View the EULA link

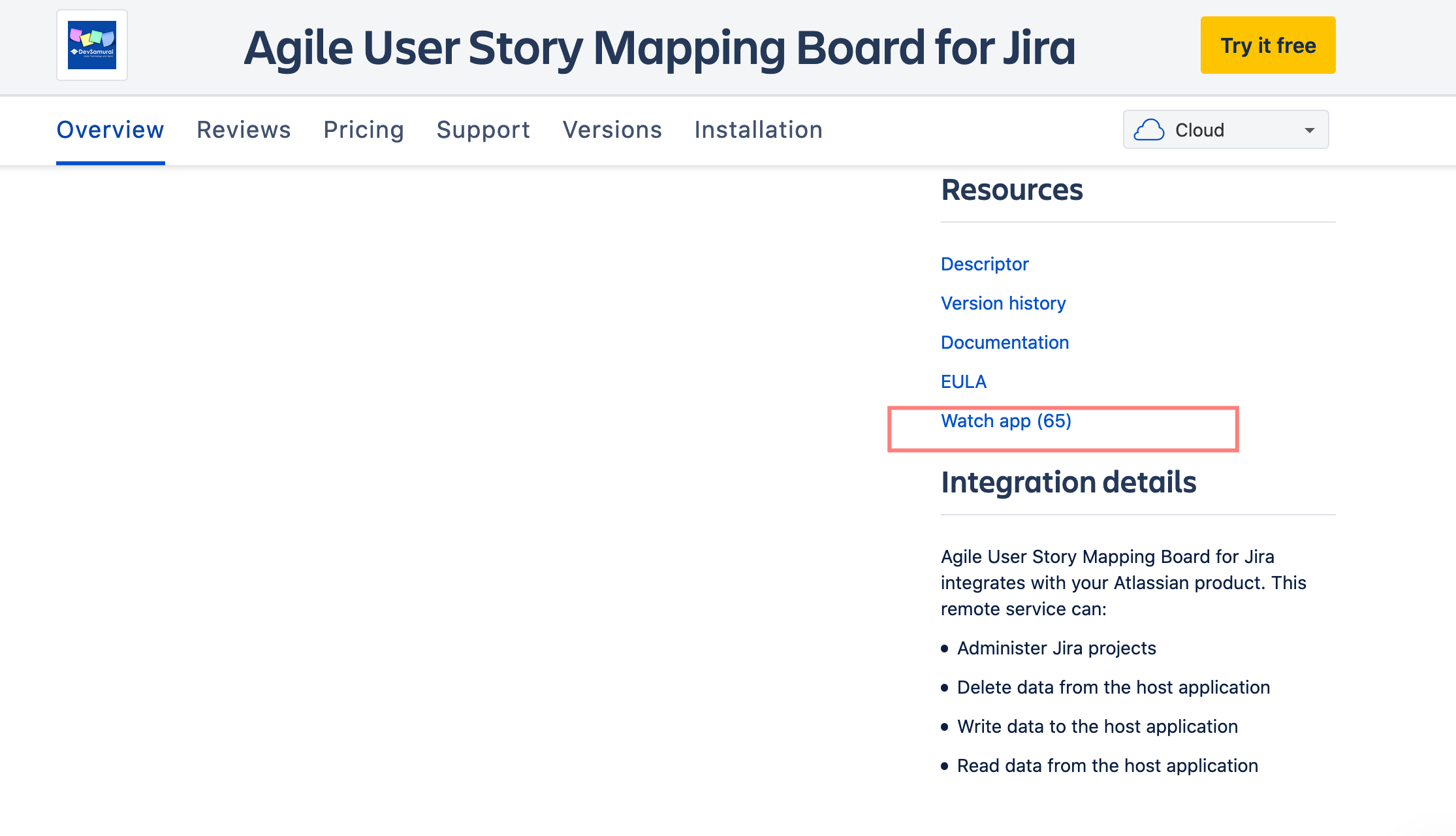pos(964,381)
